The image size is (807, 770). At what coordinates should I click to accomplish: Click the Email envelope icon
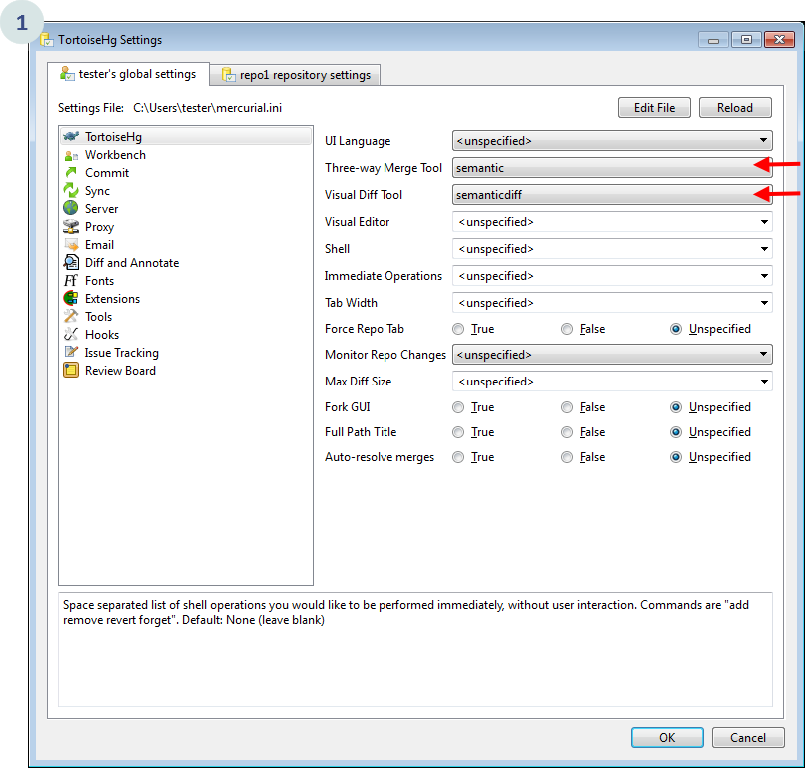(71, 244)
